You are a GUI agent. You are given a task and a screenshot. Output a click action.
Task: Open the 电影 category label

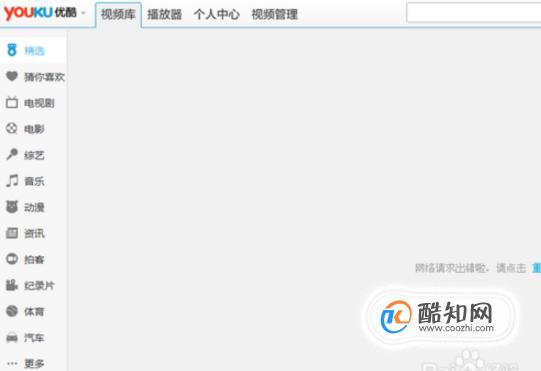click(34, 129)
